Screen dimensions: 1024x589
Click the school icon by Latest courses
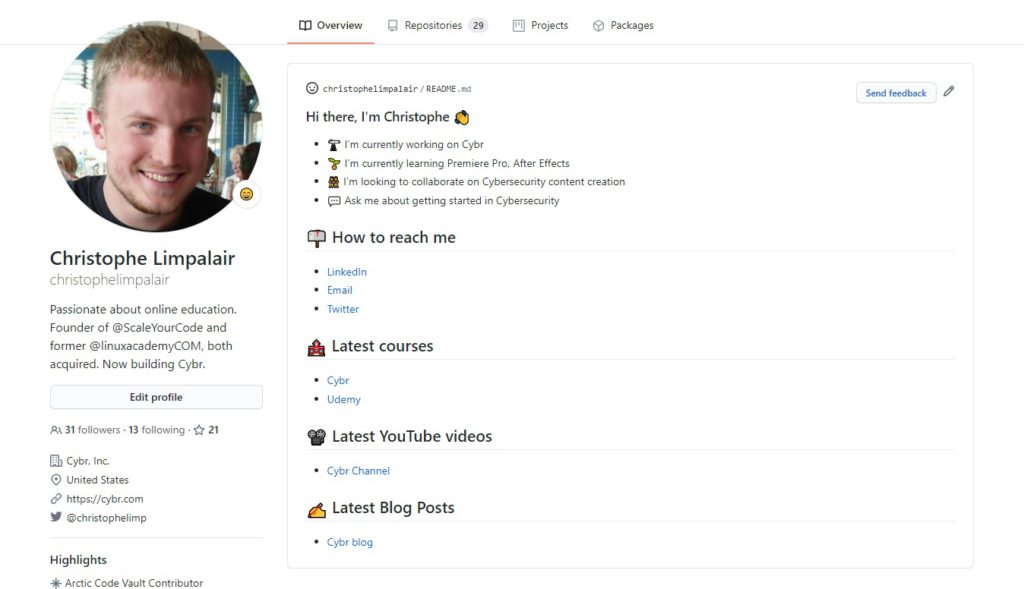316,347
